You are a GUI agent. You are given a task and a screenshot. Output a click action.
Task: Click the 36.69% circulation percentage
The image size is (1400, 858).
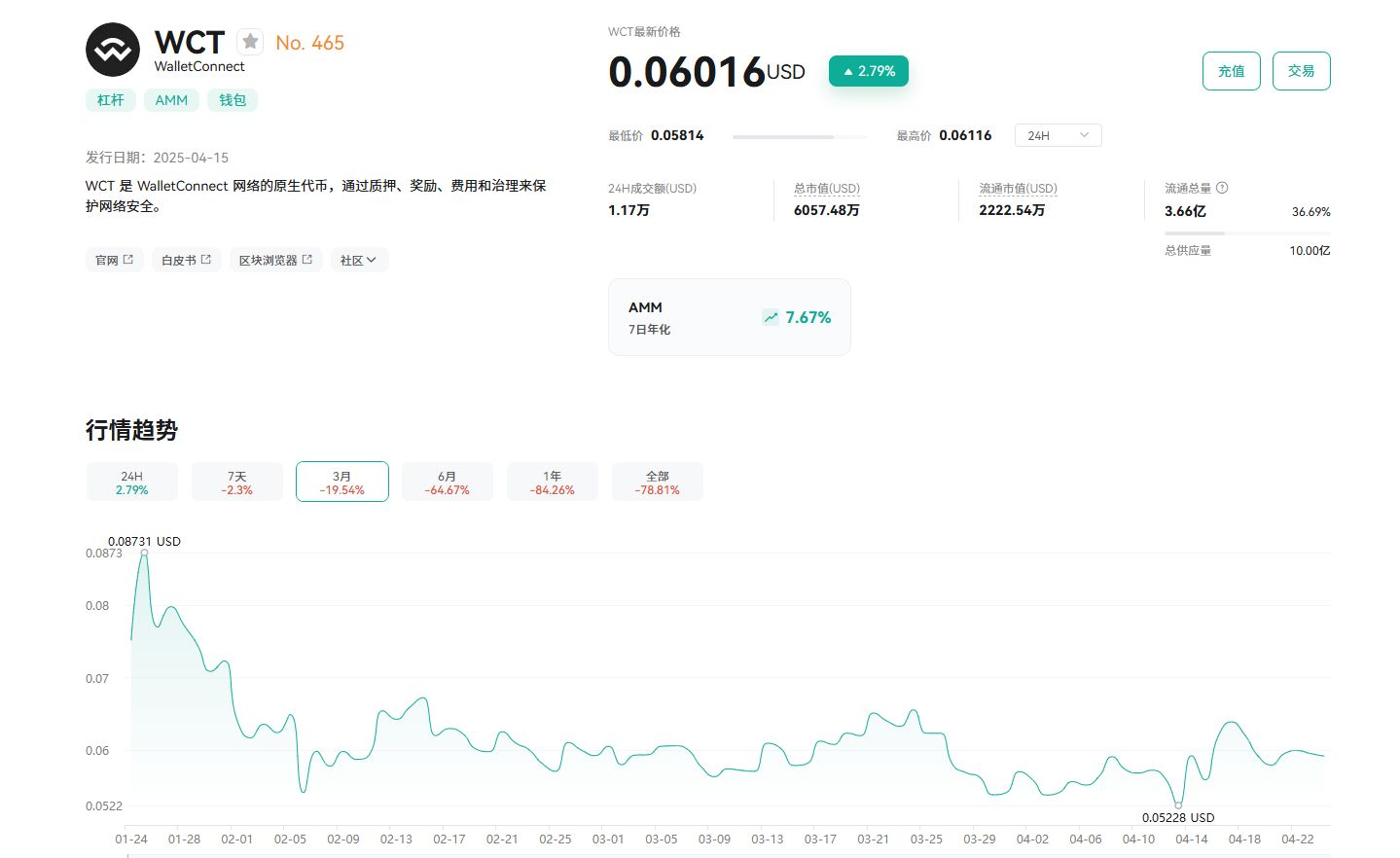pos(1311,211)
